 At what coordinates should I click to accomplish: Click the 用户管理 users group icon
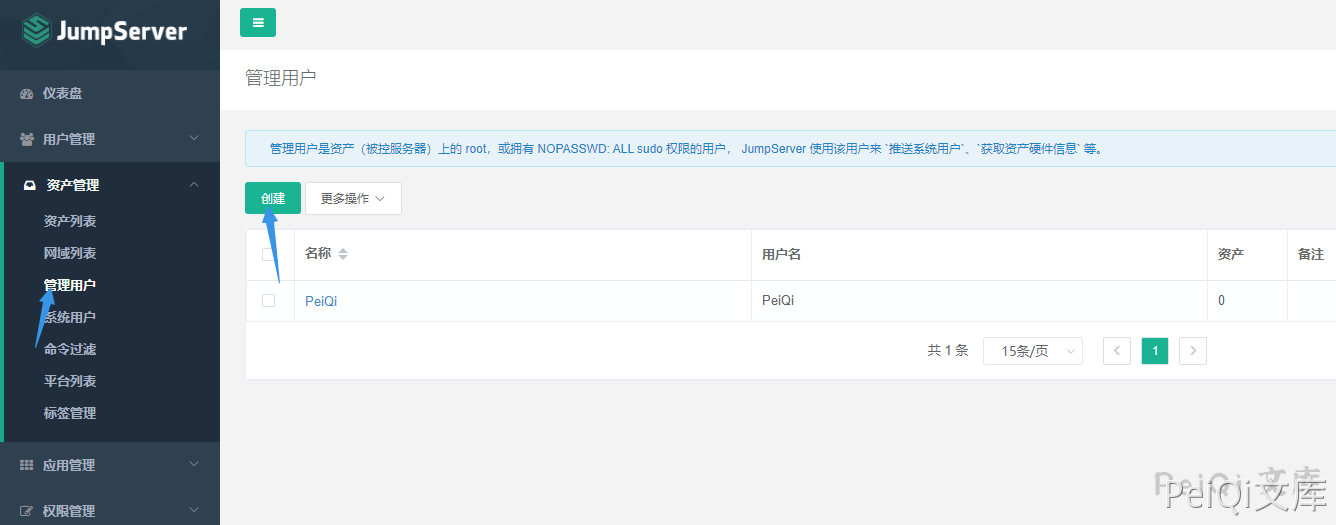(x=27, y=139)
